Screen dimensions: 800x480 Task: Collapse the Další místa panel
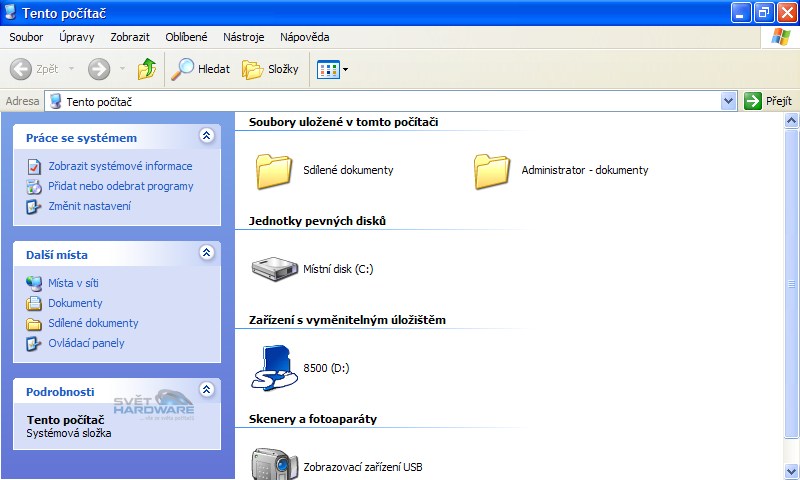point(207,253)
